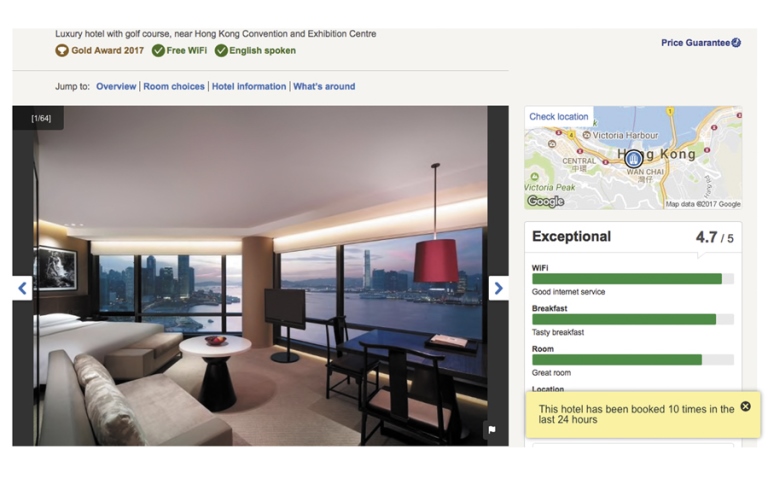Click the Breakfast rating bar

[633, 319]
